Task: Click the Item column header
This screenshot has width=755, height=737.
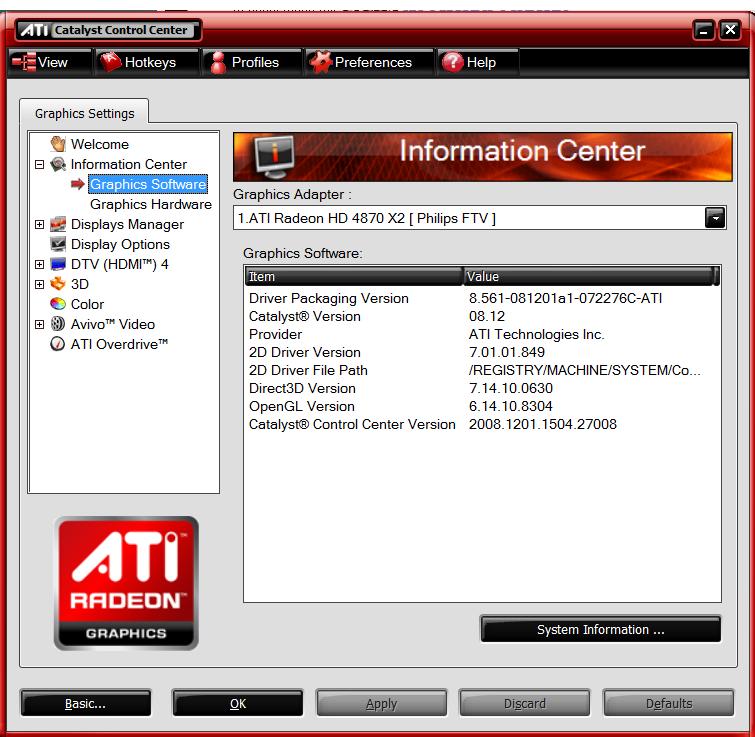Action: tap(353, 276)
